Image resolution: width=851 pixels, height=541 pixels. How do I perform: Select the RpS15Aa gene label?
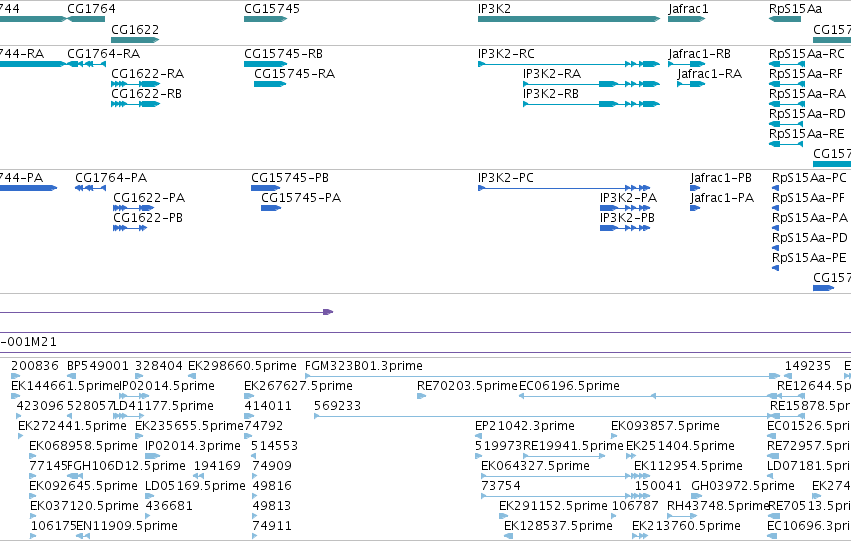(795, 9)
